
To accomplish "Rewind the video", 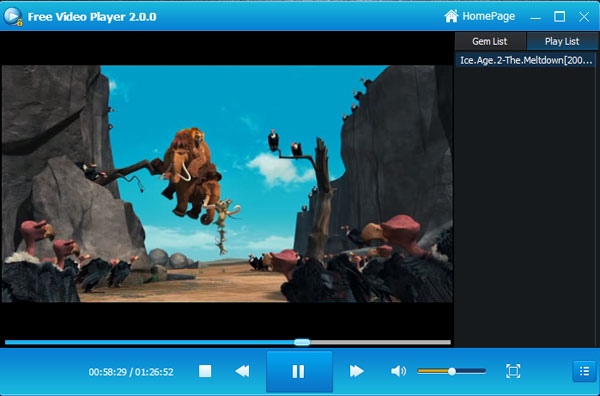I will pyautogui.click(x=242, y=371).
